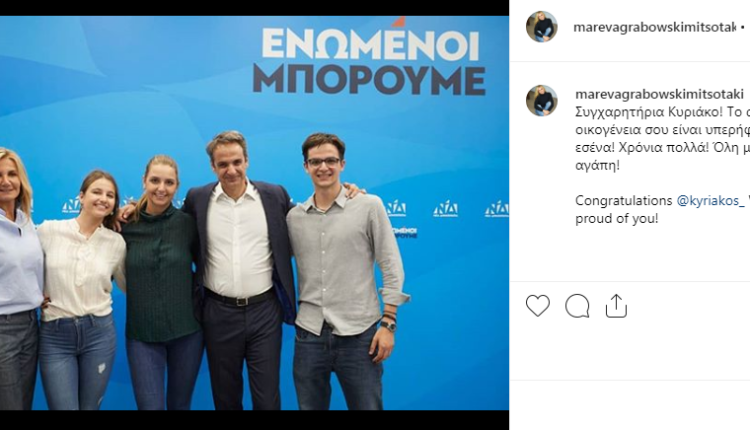Click the profile avatar beside the caption

541,100
